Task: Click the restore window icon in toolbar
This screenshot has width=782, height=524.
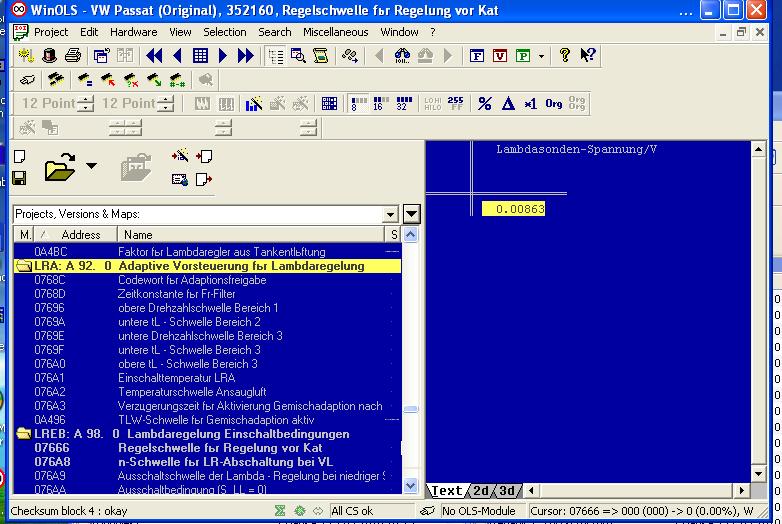Action: pos(101,55)
